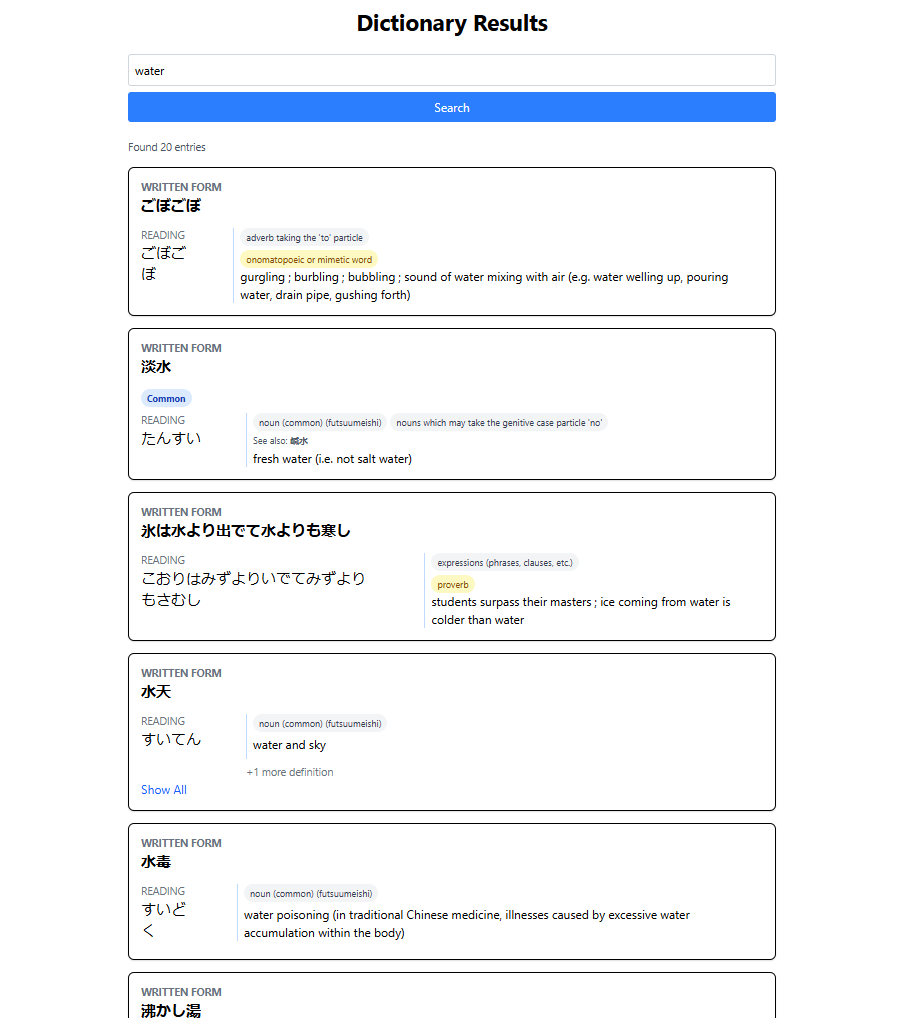901x1018 pixels.
Task: Click the written form ごぼごぼ heading
Action: [x=171, y=206]
